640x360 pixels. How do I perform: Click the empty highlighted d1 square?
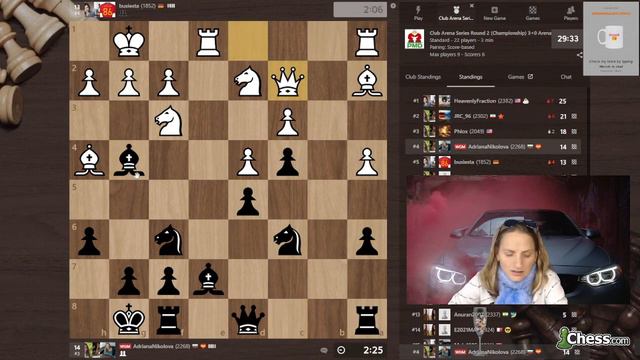(248, 41)
